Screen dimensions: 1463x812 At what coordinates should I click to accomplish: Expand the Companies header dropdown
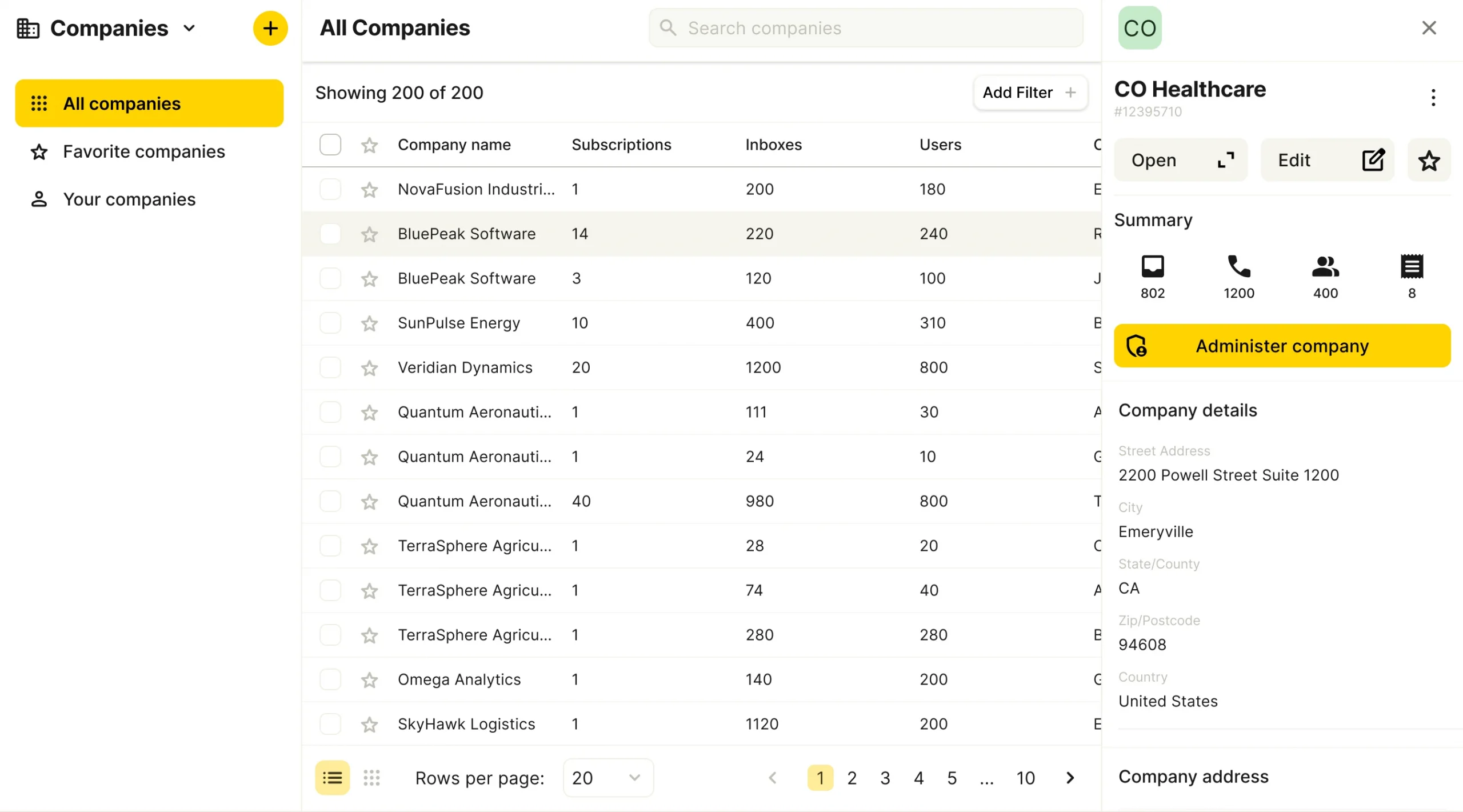point(190,28)
